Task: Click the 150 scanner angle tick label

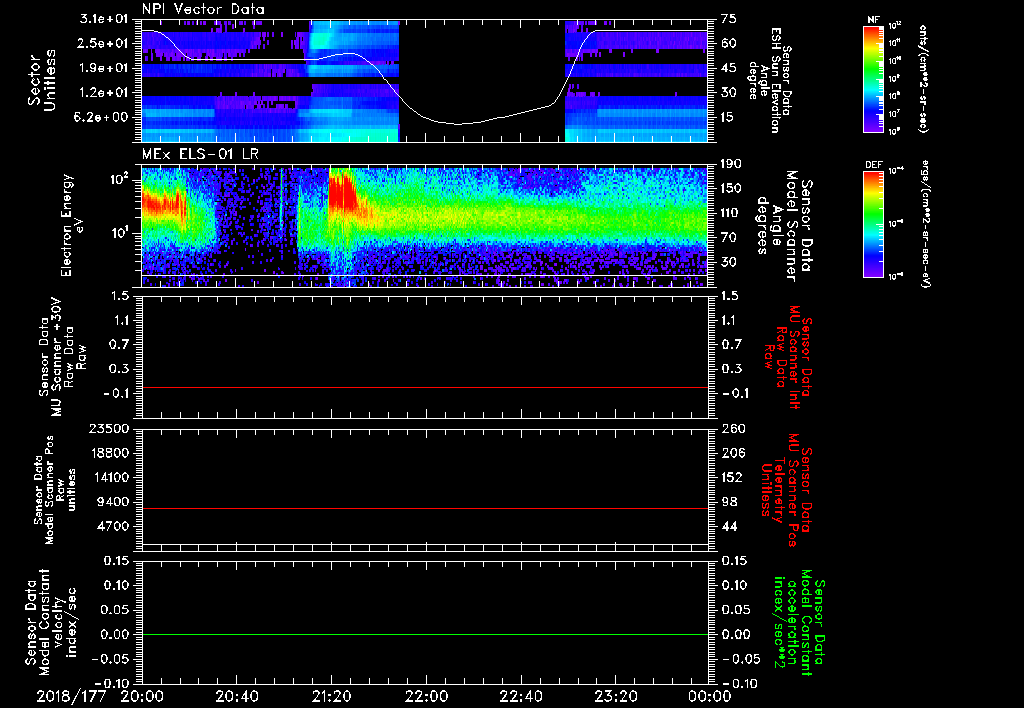Action: pyautogui.click(x=732, y=189)
